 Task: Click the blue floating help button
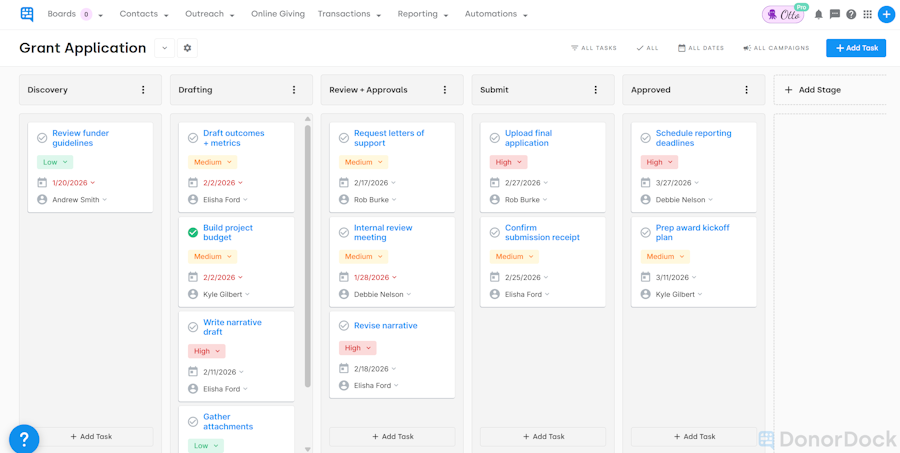tap(24, 439)
